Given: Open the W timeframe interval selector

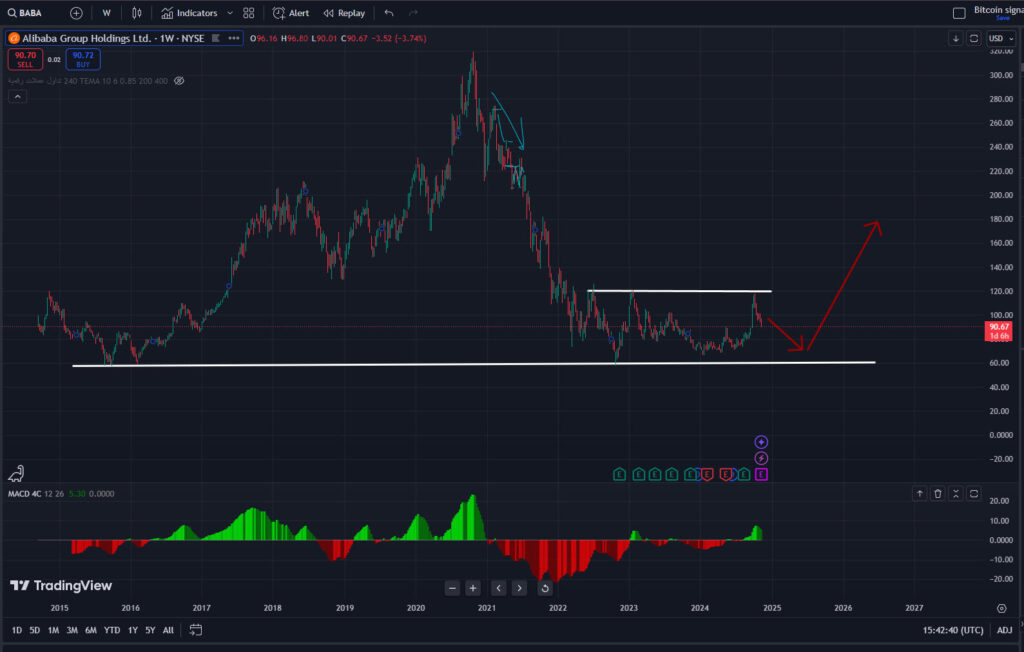Looking at the screenshot, I should pyautogui.click(x=106, y=13).
